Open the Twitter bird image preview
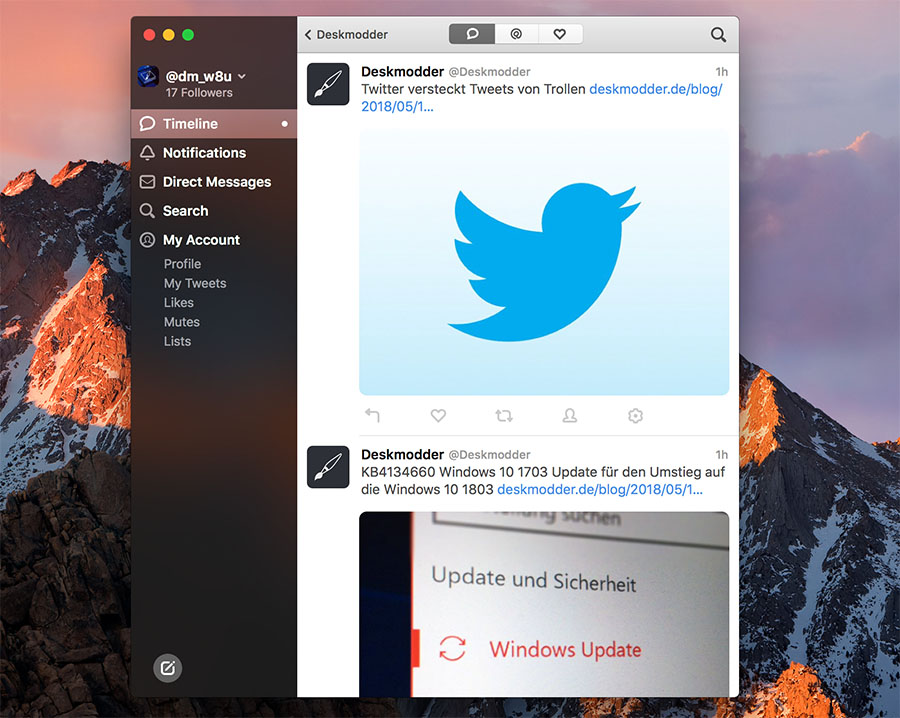Screen dimensions: 900x718 [x=544, y=262]
